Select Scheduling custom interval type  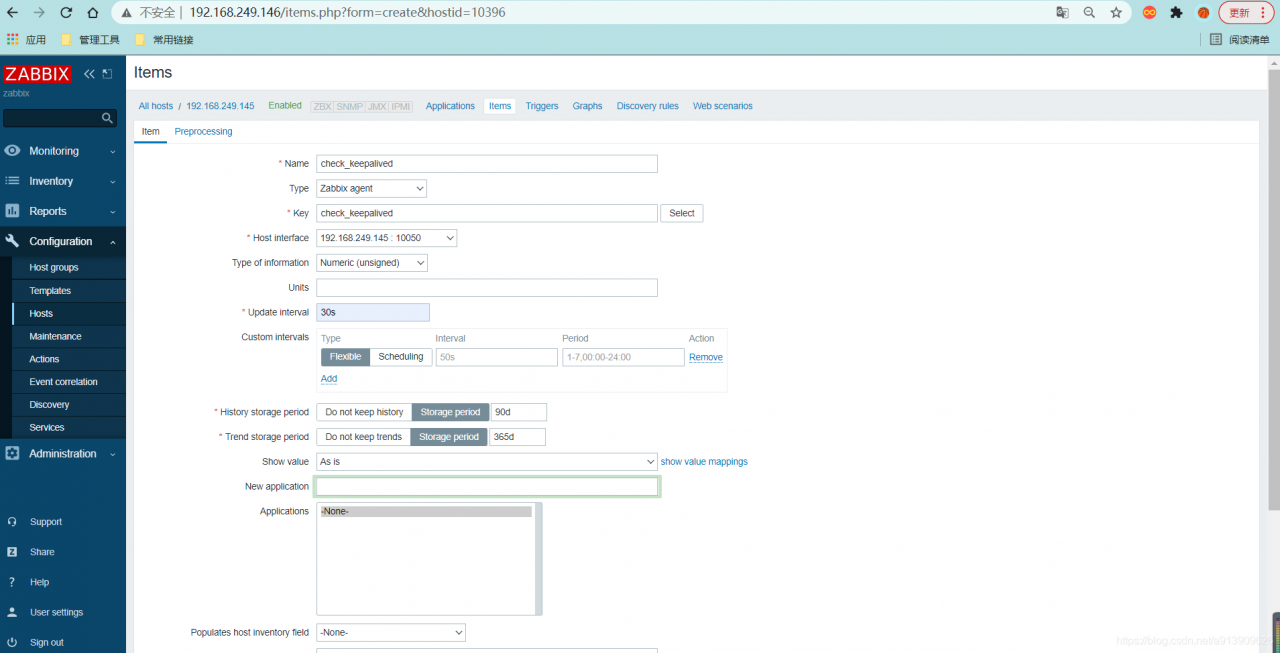401,357
